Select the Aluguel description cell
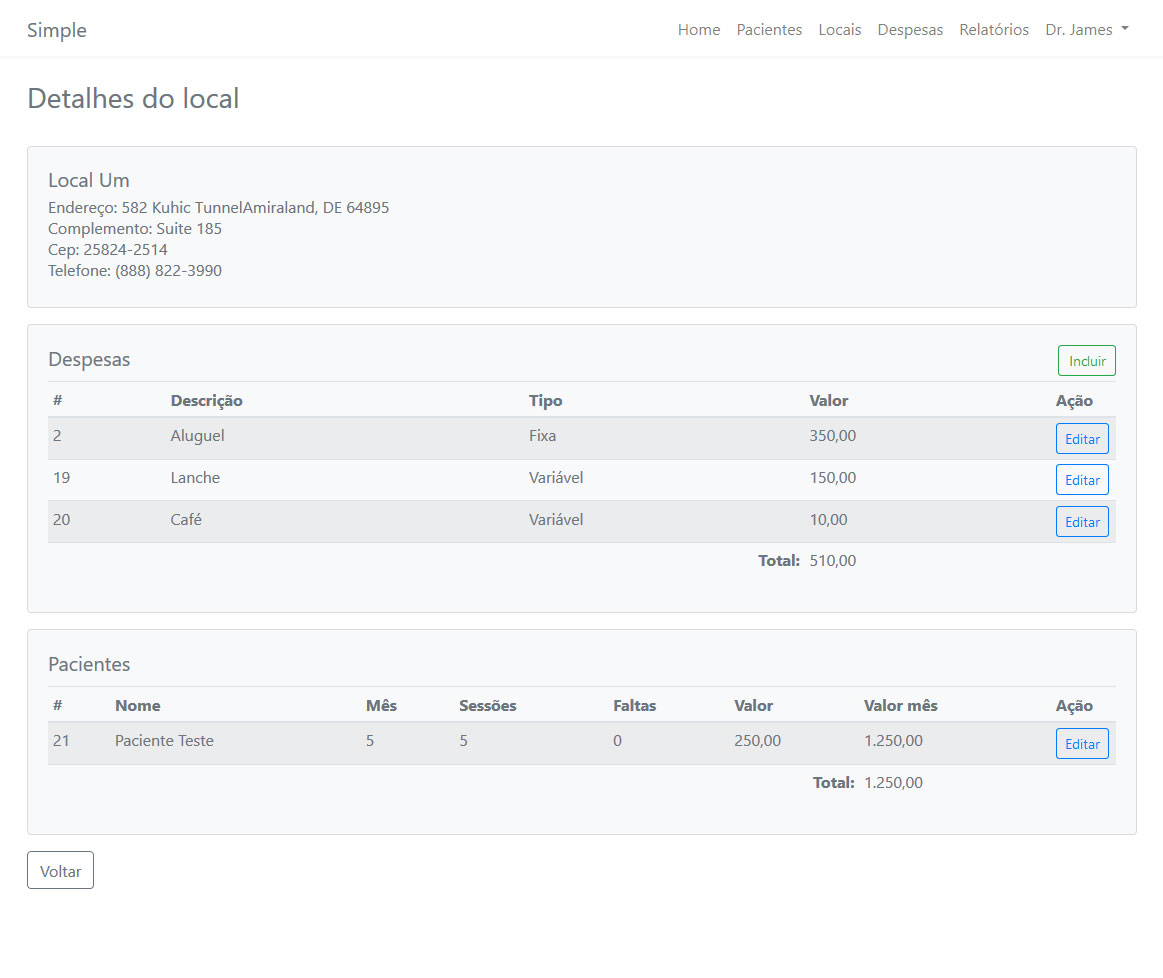 (x=197, y=436)
